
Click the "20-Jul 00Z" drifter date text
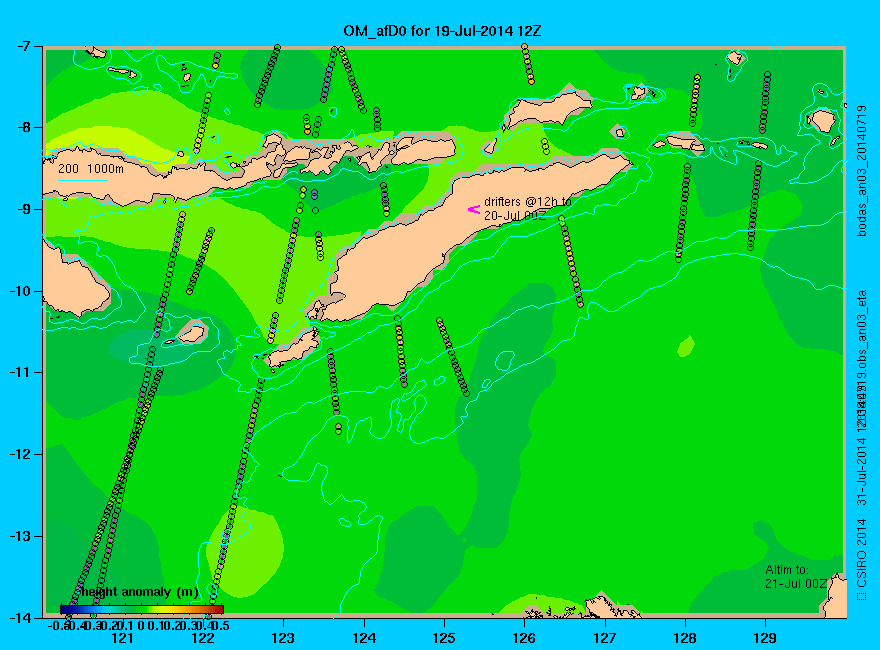pos(515,216)
